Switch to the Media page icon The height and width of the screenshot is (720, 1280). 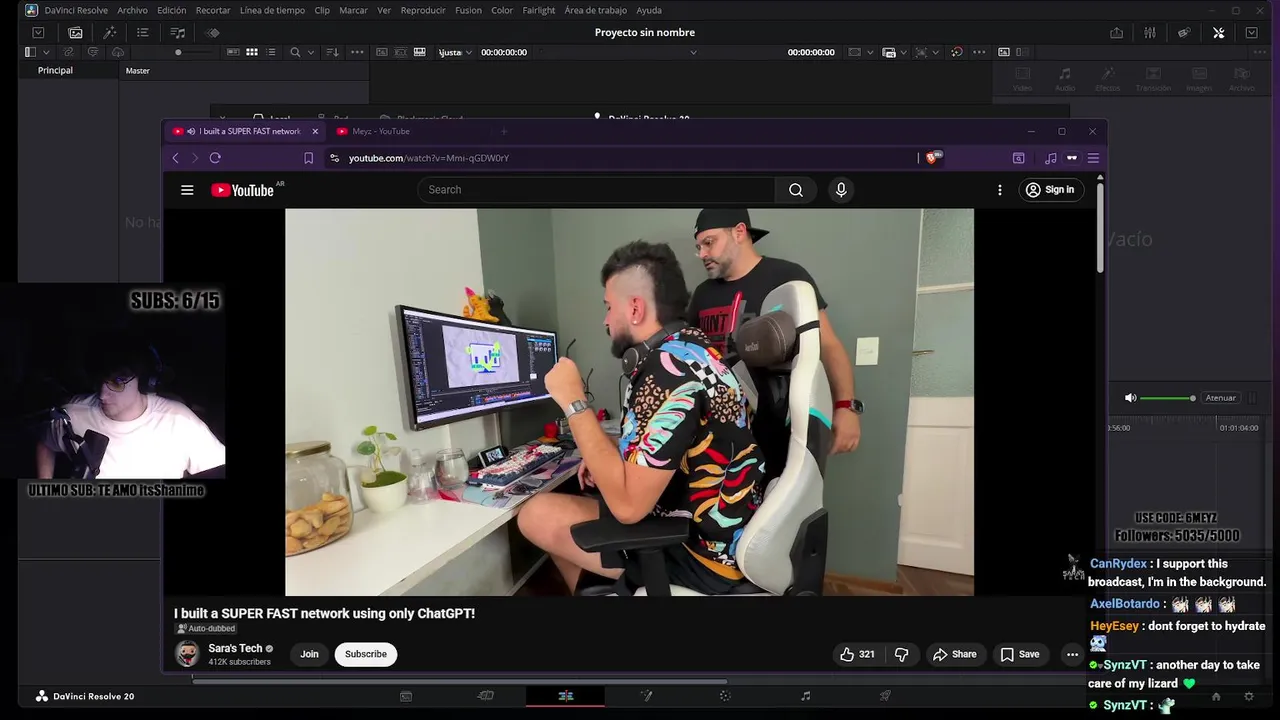click(x=406, y=696)
